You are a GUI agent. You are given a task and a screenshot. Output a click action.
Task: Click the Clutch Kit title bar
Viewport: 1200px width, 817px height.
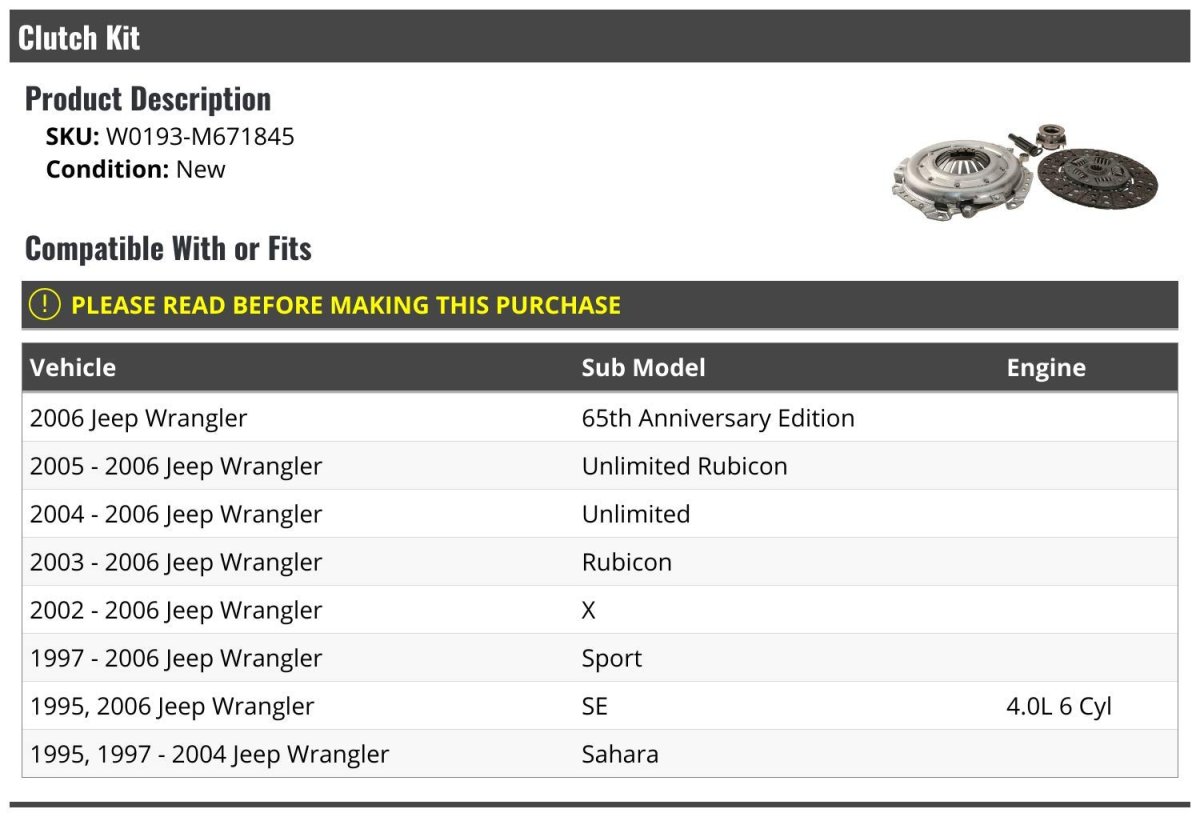point(599,37)
